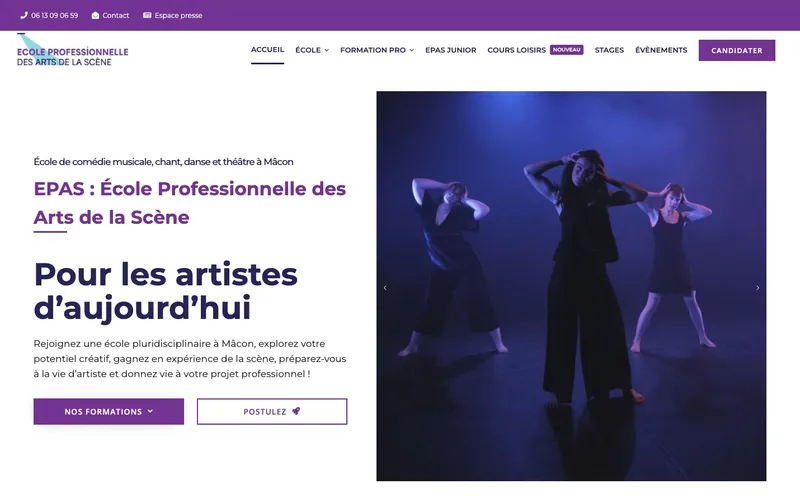This screenshot has height=498, width=800.
Task: Click the envelope icon beside Contact
Action: [95, 15]
